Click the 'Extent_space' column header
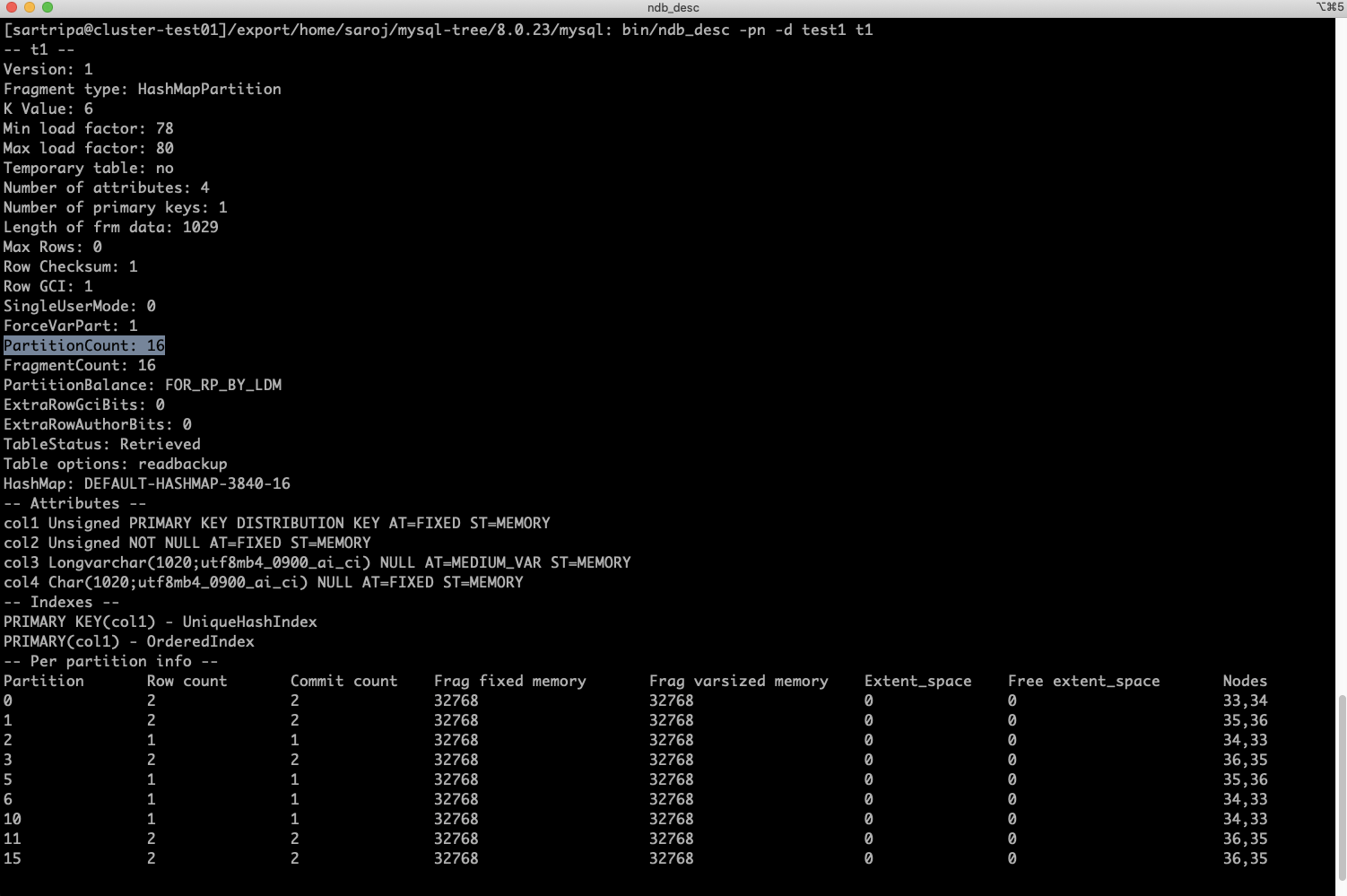The width and height of the screenshot is (1347, 896). (918, 681)
